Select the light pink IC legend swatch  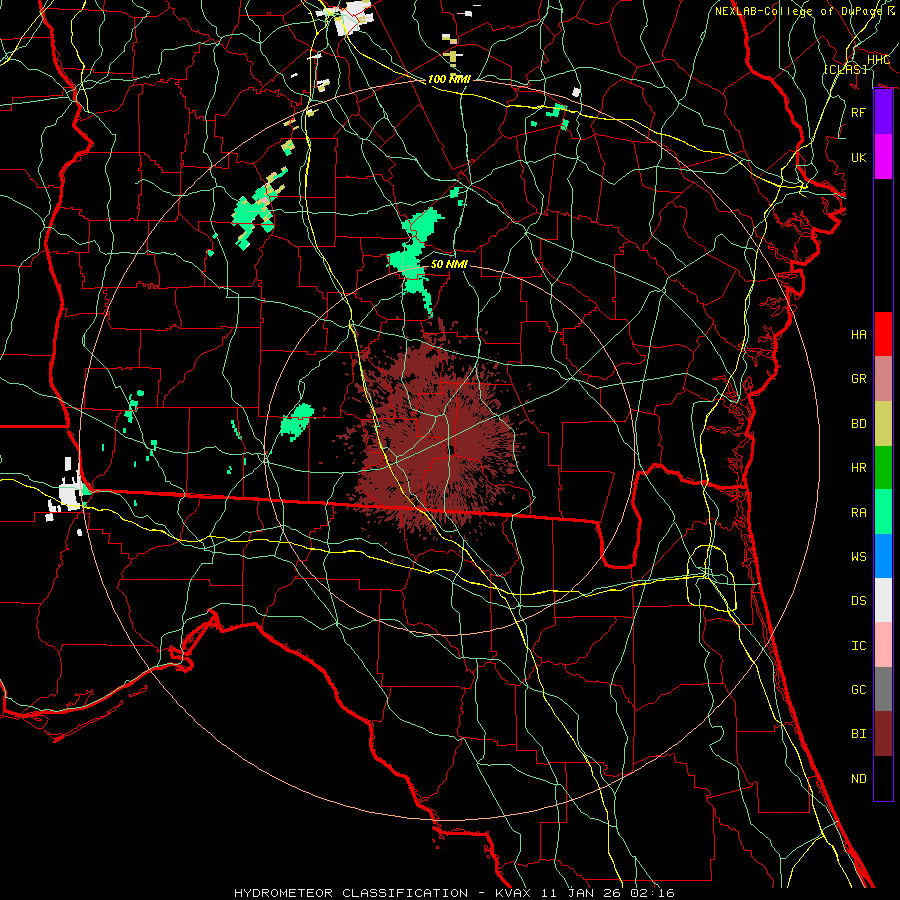tap(883, 645)
